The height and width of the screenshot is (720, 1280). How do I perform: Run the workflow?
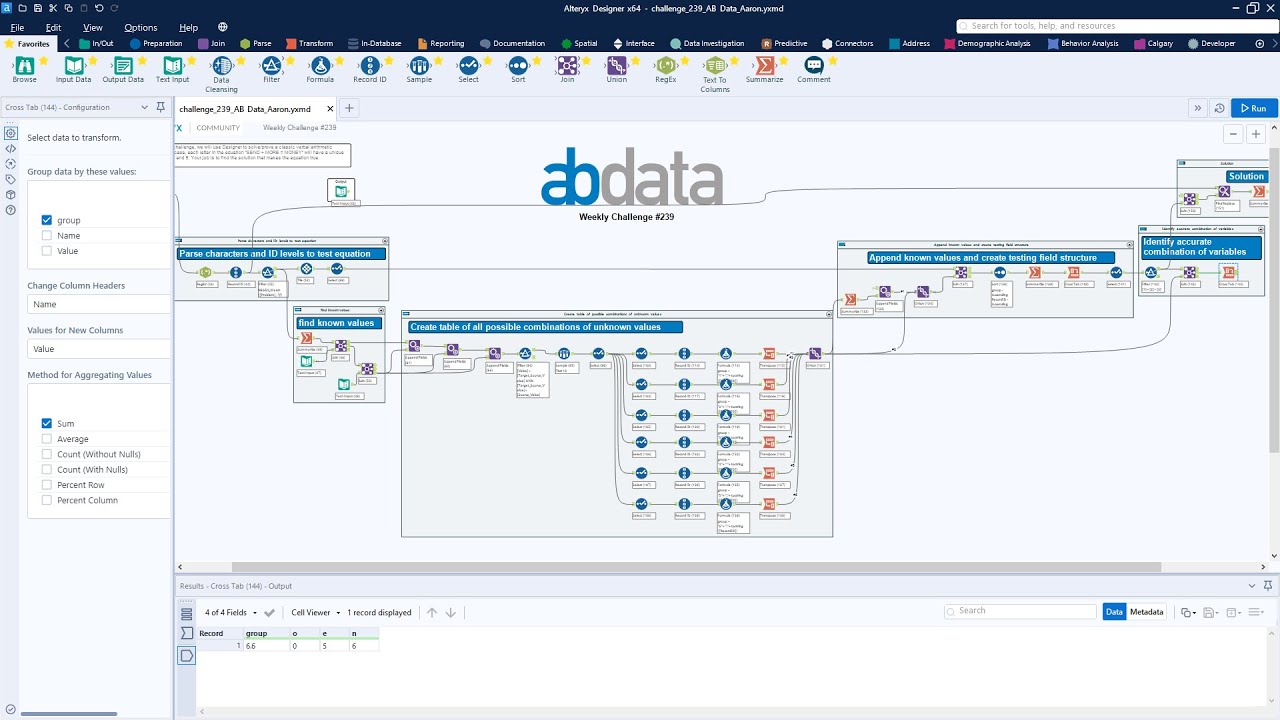tap(1253, 108)
